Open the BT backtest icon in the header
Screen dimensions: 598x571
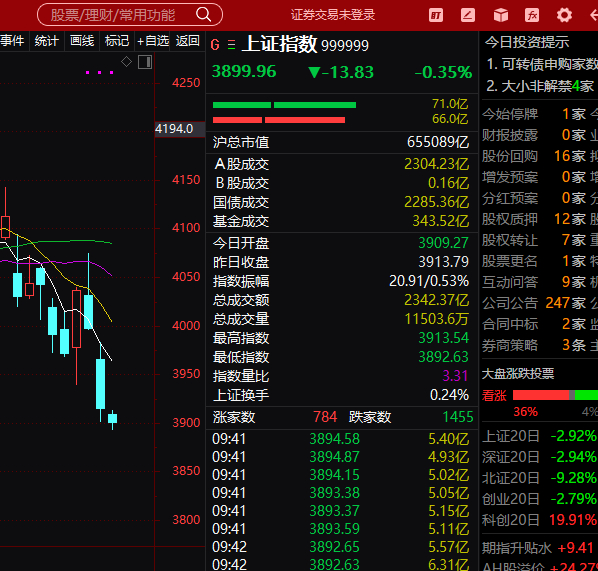(436, 15)
